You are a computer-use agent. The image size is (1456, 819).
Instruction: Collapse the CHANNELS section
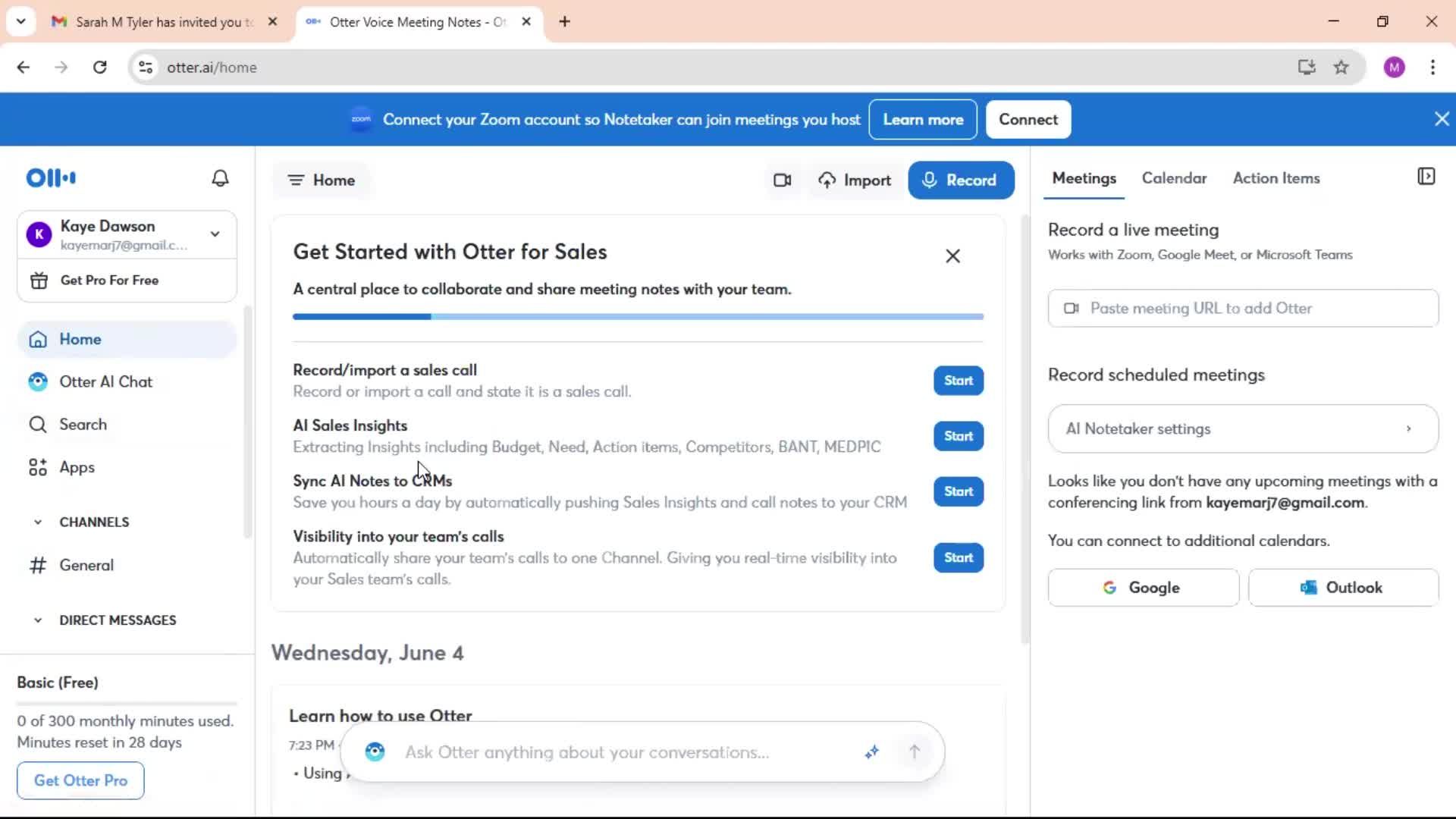(38, 522)
